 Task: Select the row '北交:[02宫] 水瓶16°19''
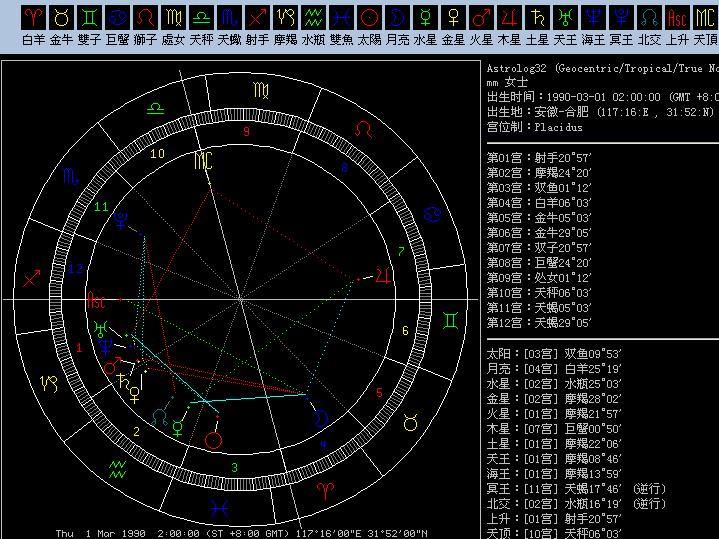pos(576,504)
